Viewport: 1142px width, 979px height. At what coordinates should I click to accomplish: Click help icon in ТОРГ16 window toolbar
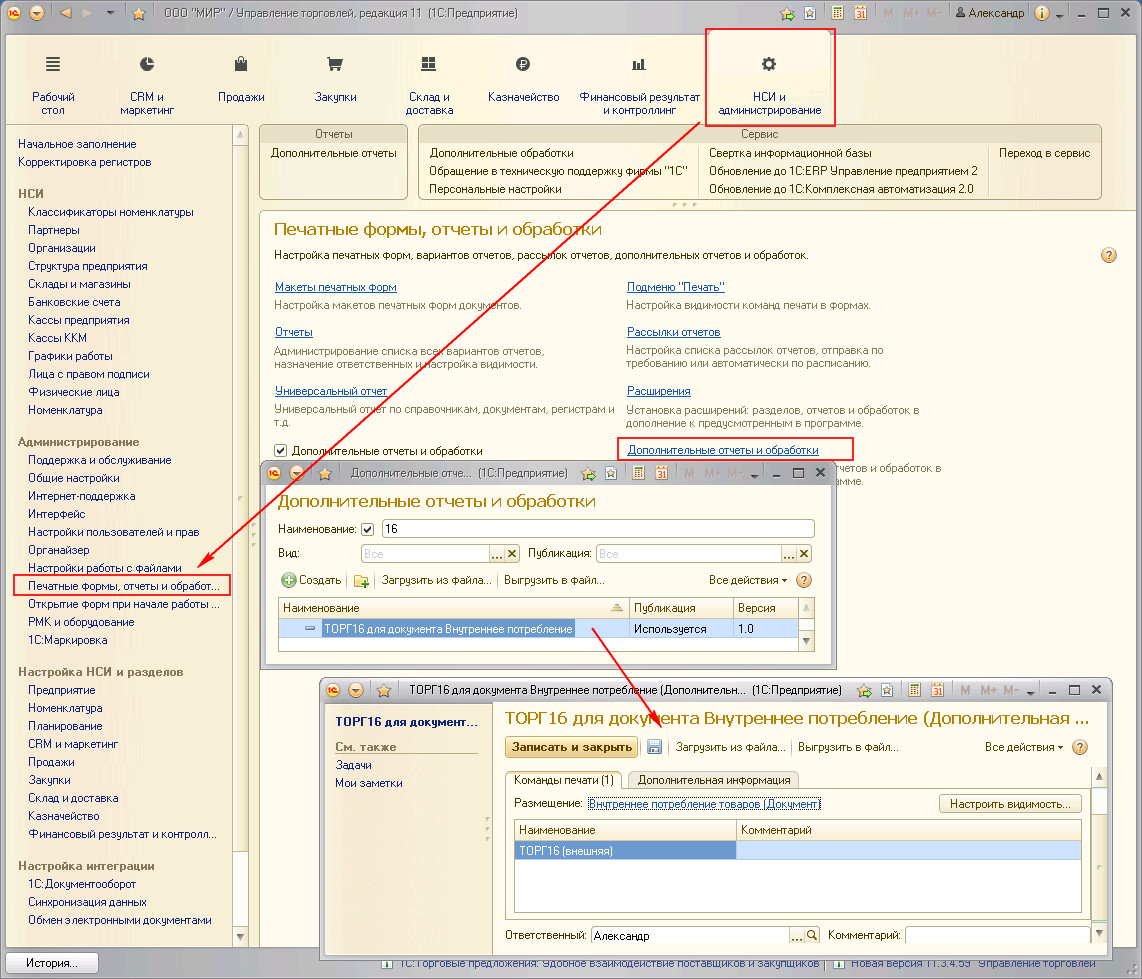(x=1080, y=747)
